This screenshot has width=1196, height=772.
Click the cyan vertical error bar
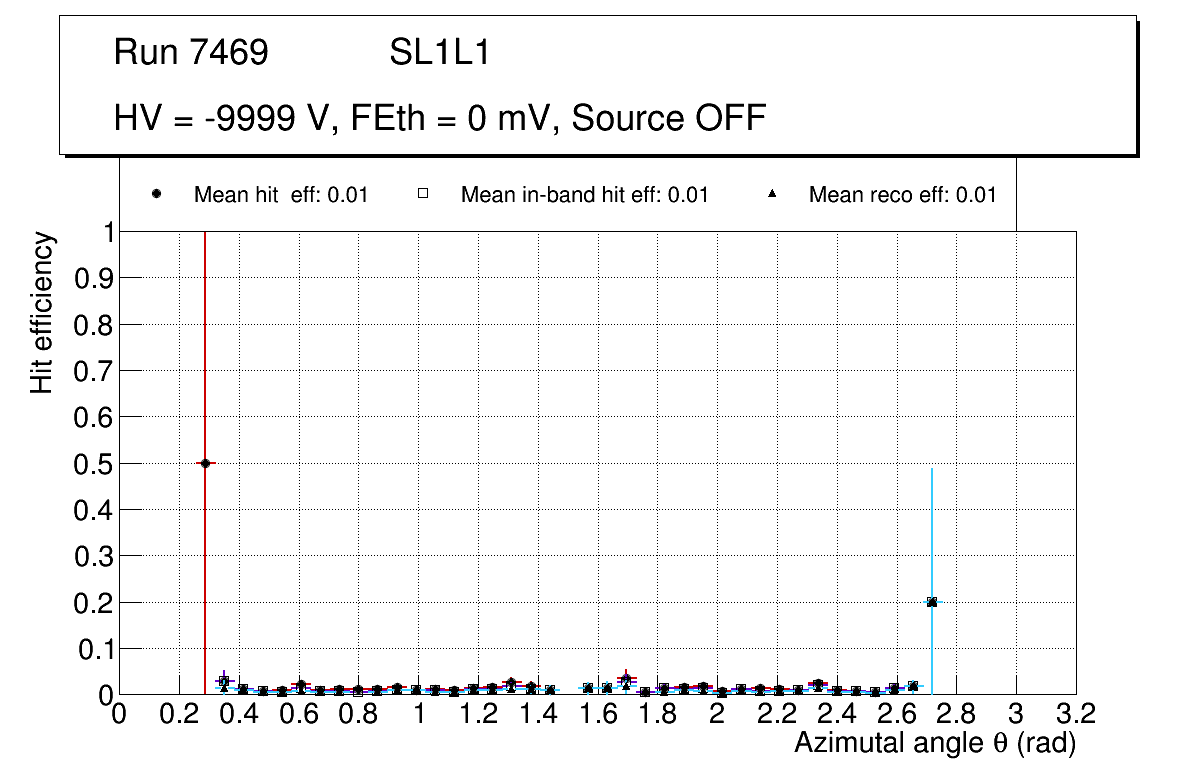click(932, 530)
